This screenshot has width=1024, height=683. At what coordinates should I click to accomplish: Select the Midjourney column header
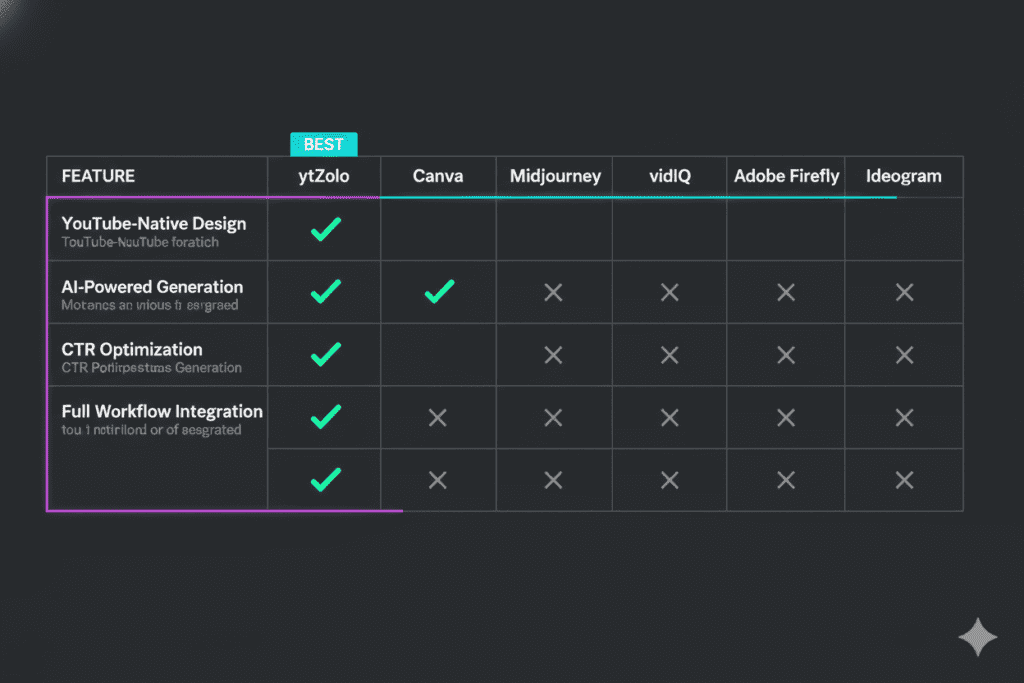point(555,176)
